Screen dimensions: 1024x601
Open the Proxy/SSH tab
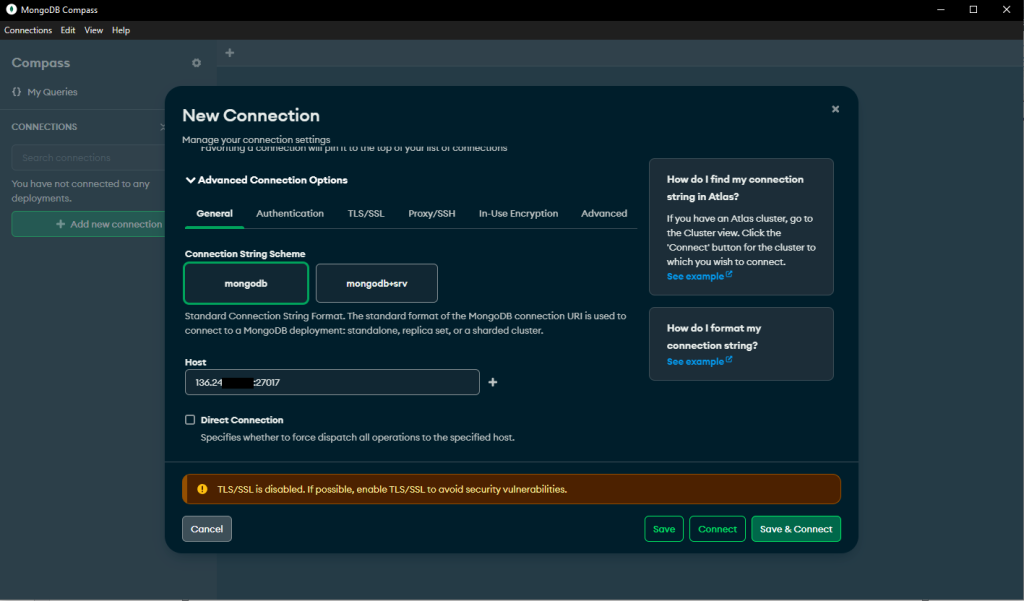432,214
